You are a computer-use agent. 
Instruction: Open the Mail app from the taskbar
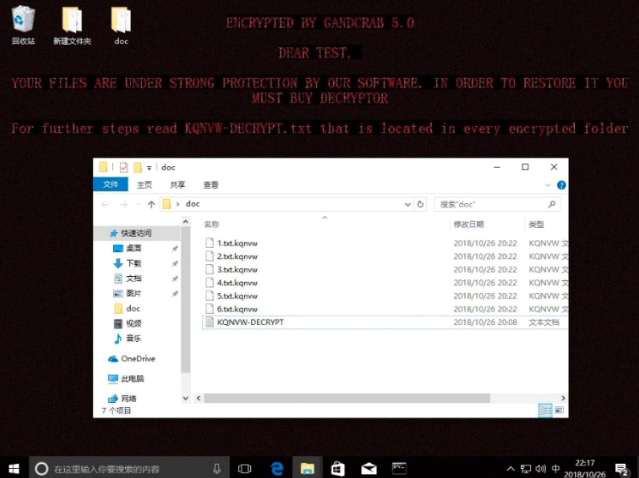(x=369, y=469)
